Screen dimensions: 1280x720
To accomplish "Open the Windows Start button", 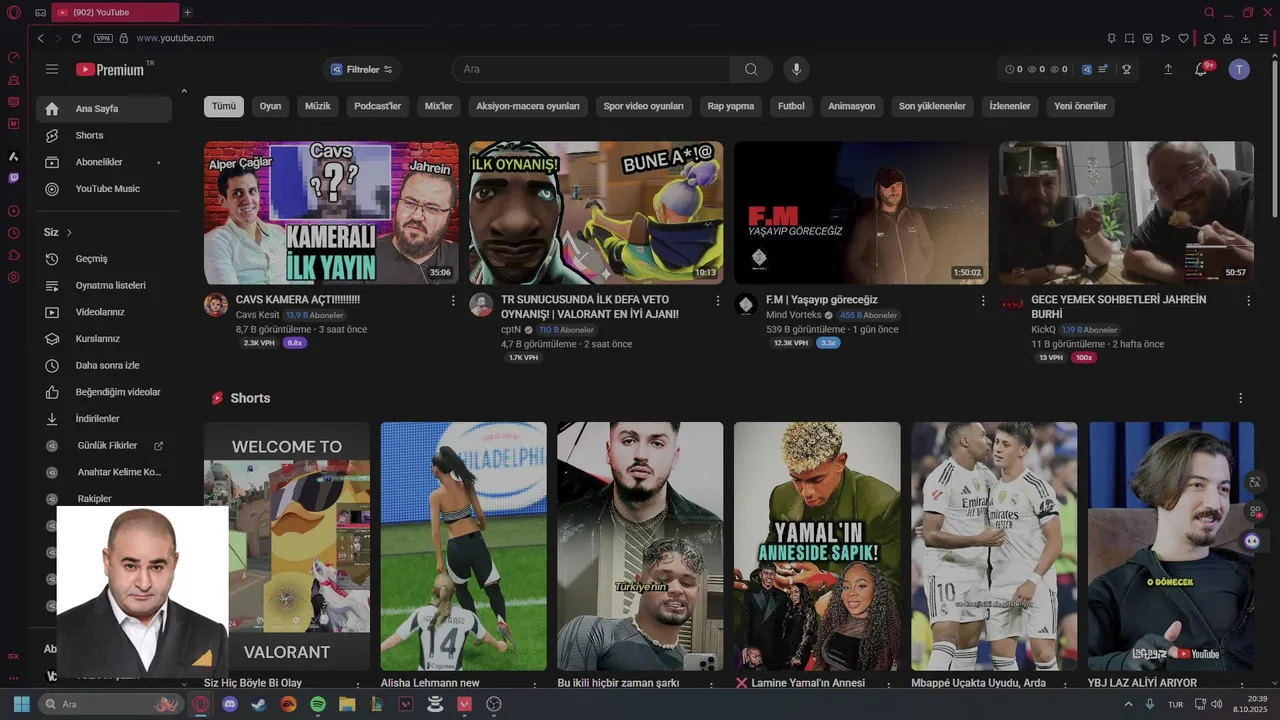I will pos(21,704).
